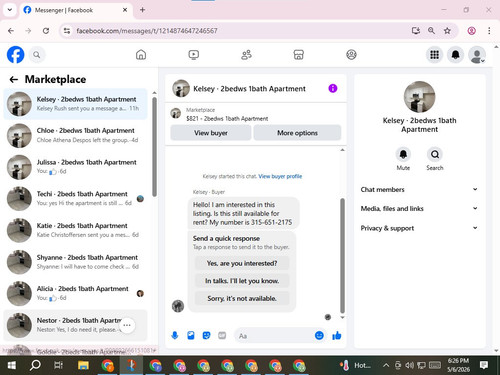
Task: Choose a sticker from the sticker icon
Action: pyautogui.click(x=207, y=335)
